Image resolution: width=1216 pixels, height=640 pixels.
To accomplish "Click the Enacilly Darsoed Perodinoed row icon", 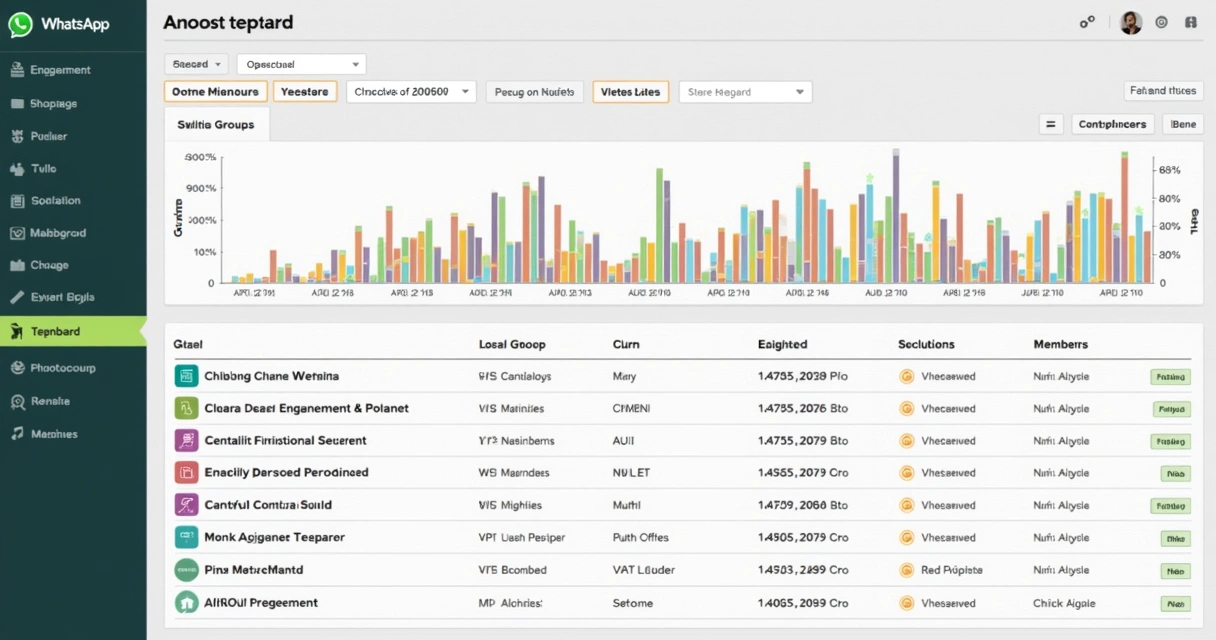I will pyautogui.click(x=186, y=472).
